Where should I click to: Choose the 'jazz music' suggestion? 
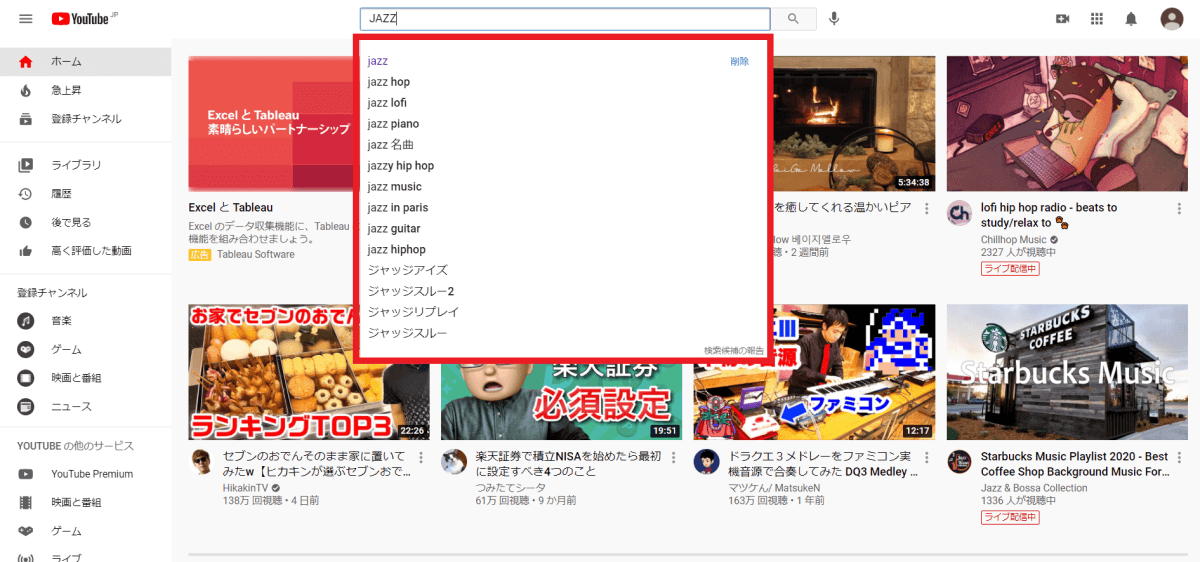(565, 187)
